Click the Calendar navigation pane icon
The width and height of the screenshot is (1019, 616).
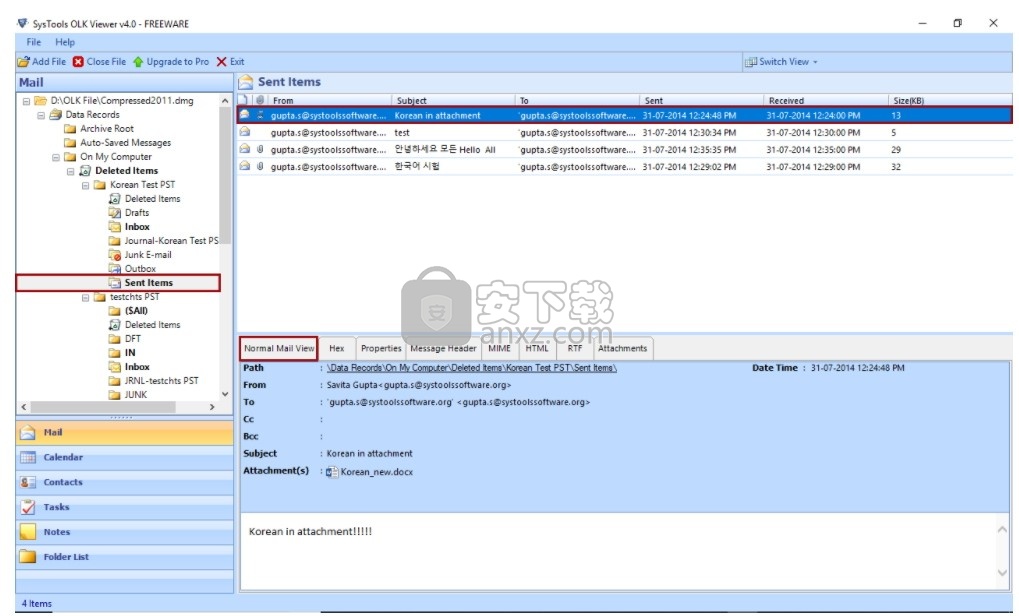click(x=28, y=457)
